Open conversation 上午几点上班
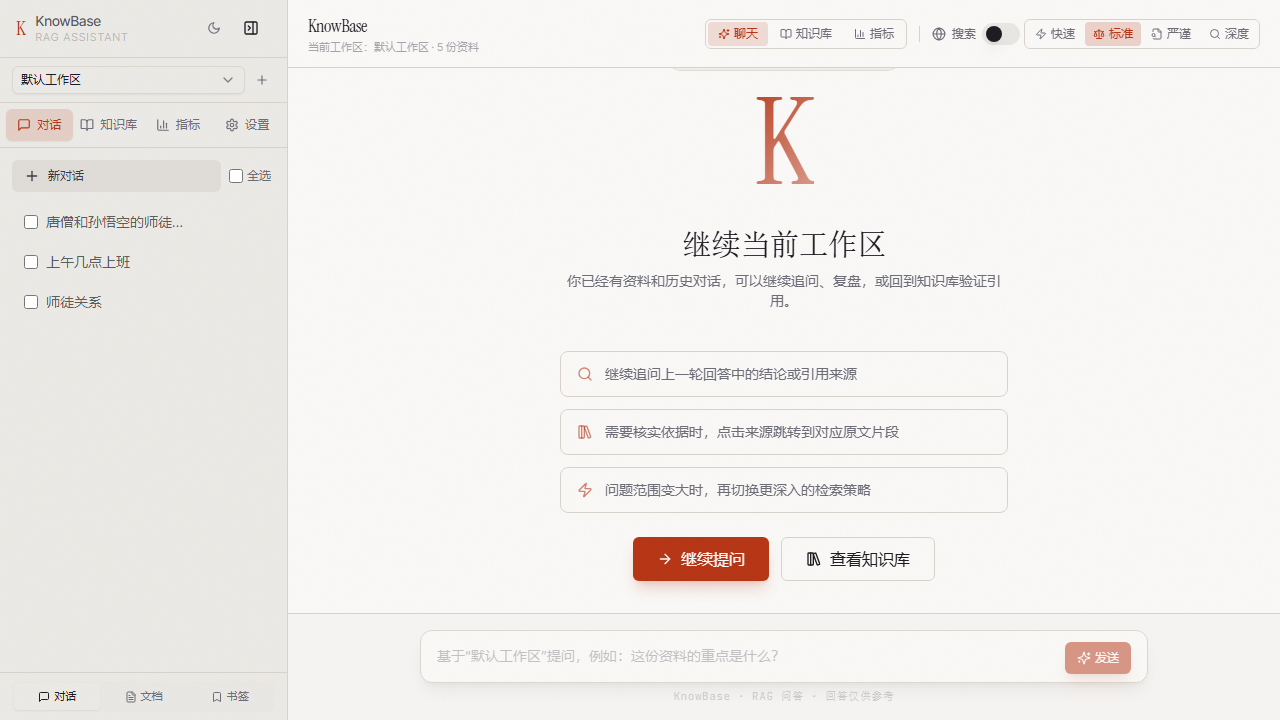Image resolution: width=1280 pixels, height=720 pixels. (x=88, y=262)
